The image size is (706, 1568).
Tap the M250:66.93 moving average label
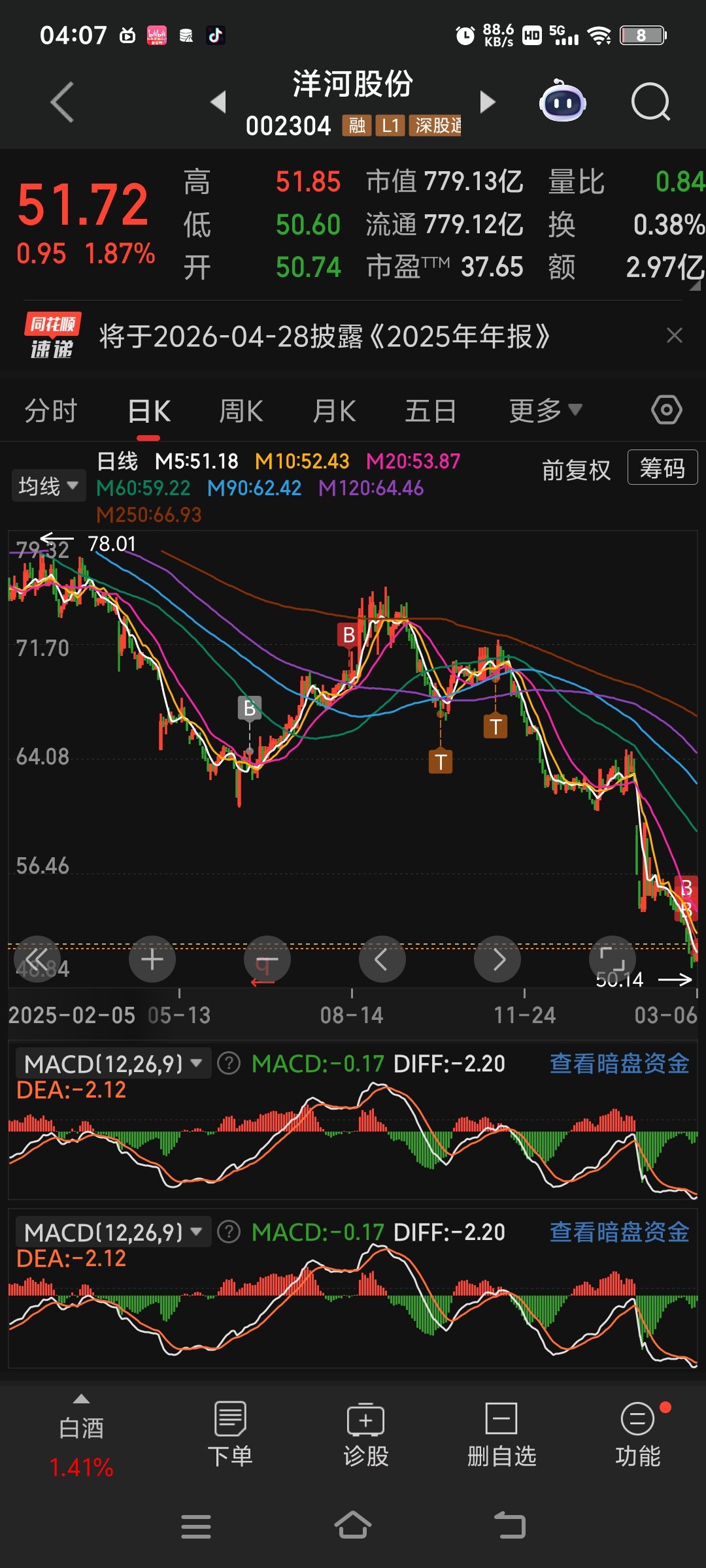pyautogui.click(x=149, y=515)
